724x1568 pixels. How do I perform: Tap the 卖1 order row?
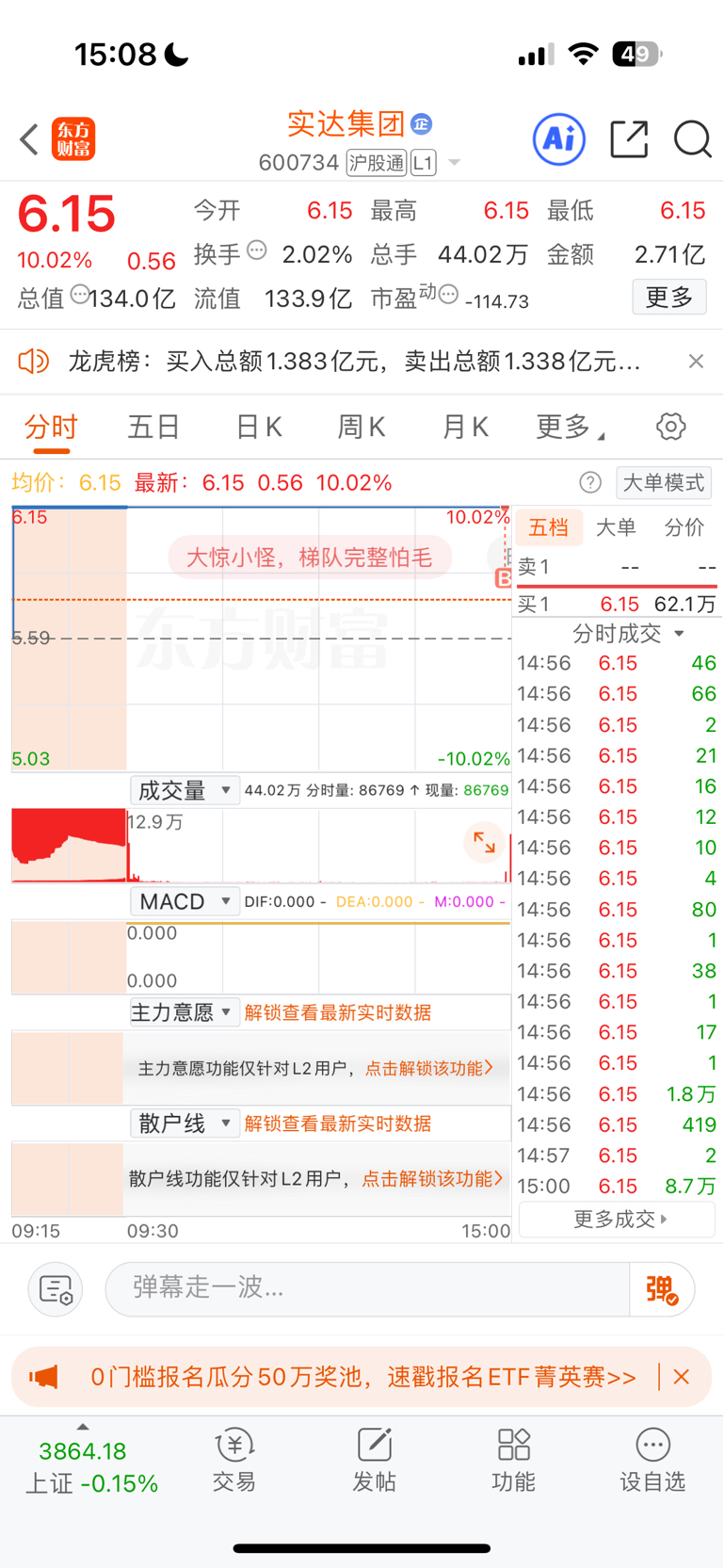(x=617, y=567)
